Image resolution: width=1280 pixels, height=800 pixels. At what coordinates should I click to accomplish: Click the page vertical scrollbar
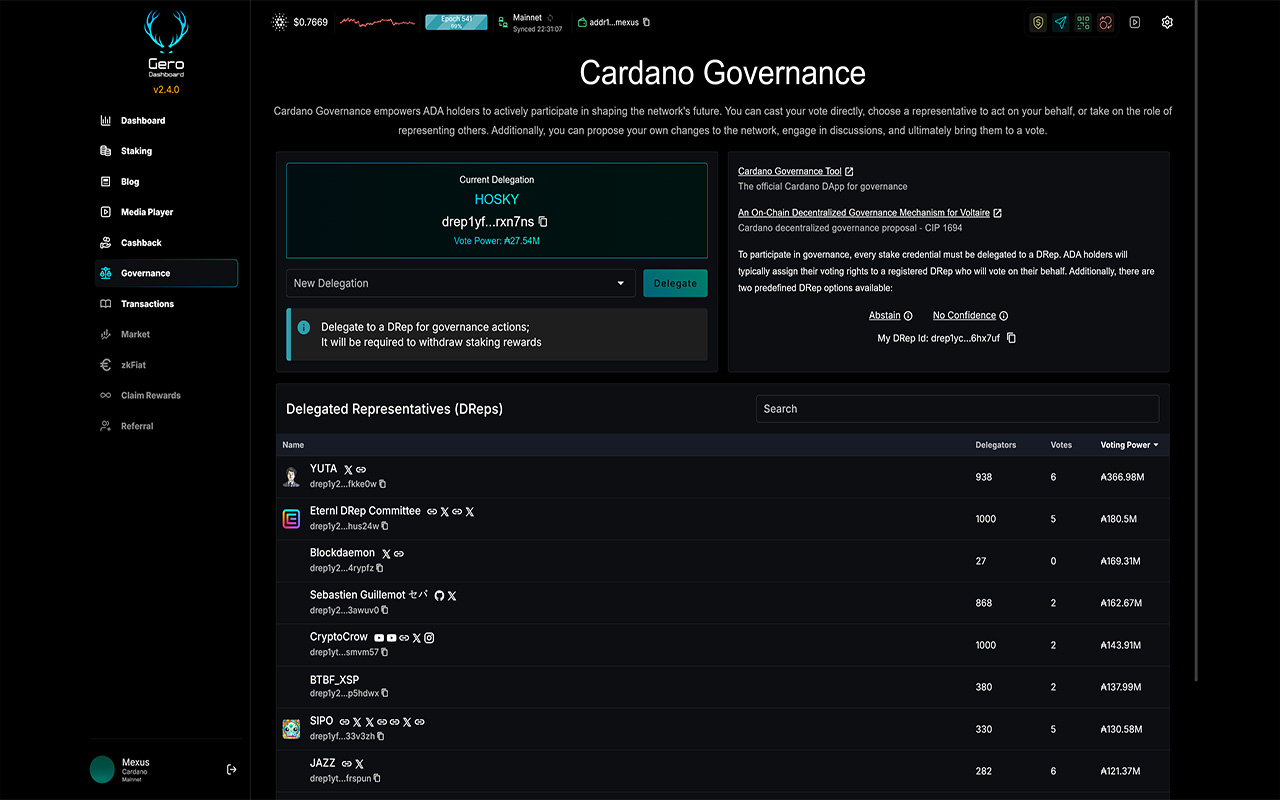tap(1197, 340)
